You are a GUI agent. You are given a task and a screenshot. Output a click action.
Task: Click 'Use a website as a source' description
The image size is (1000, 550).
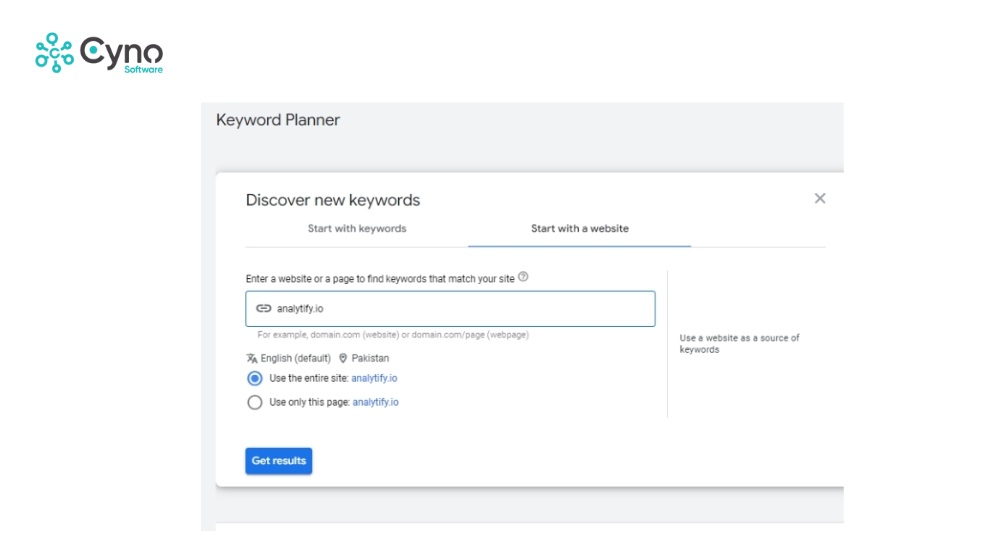click(x=739, y=344)
